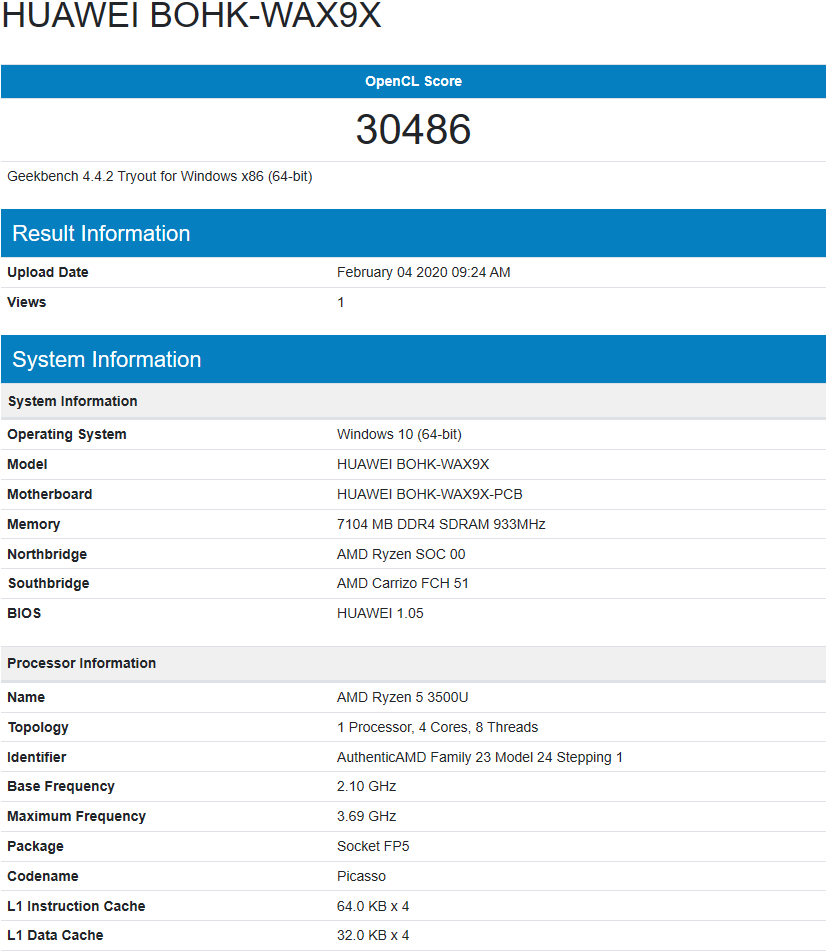Image resolution: width=828 pixels, height=951 pixels.
Task: Click the grey System Information subheading
Action: (414, 402)
